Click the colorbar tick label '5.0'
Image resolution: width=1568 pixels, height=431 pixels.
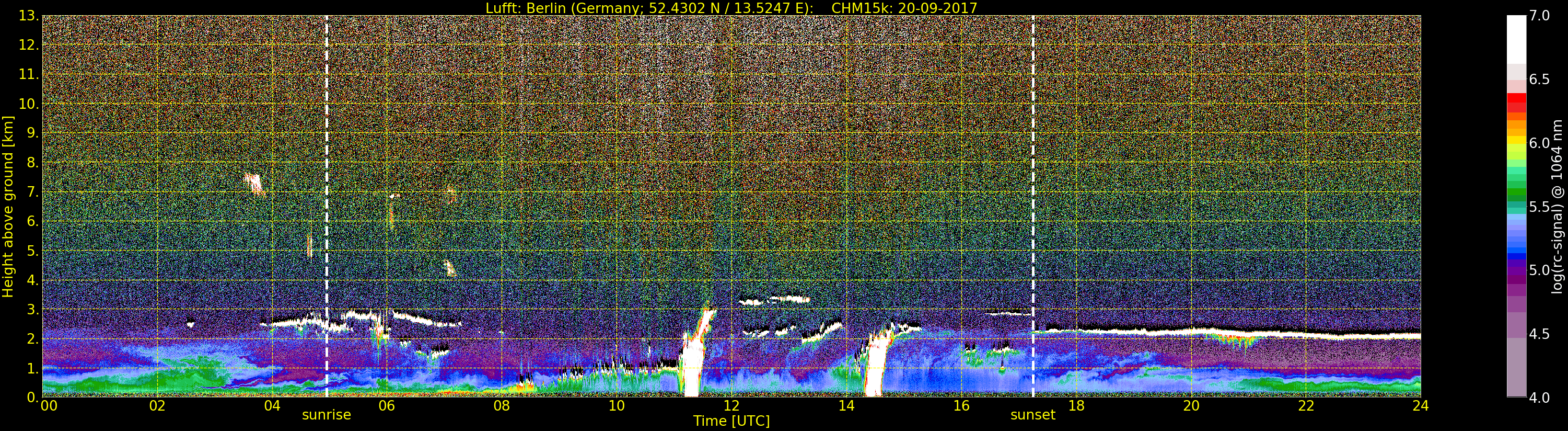pos(1539,270)
